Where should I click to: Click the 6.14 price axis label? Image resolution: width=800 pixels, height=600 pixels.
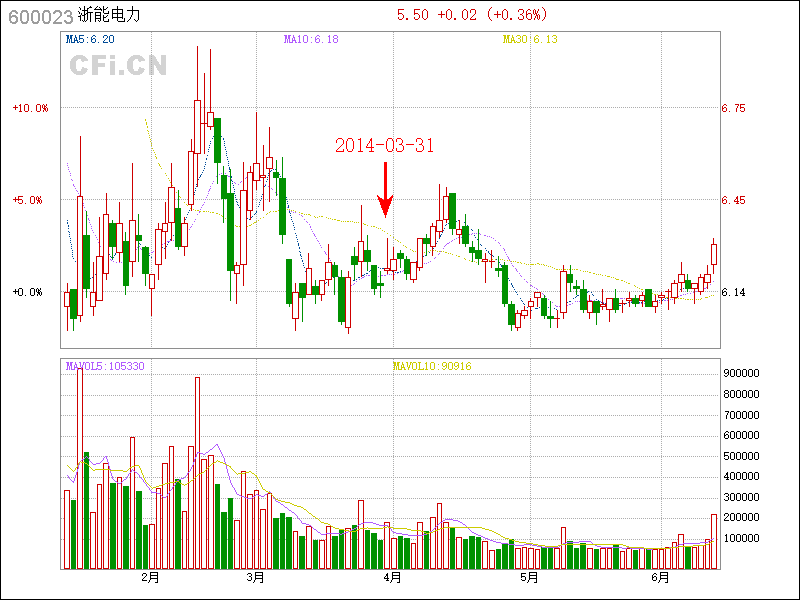tap(734, 292)
